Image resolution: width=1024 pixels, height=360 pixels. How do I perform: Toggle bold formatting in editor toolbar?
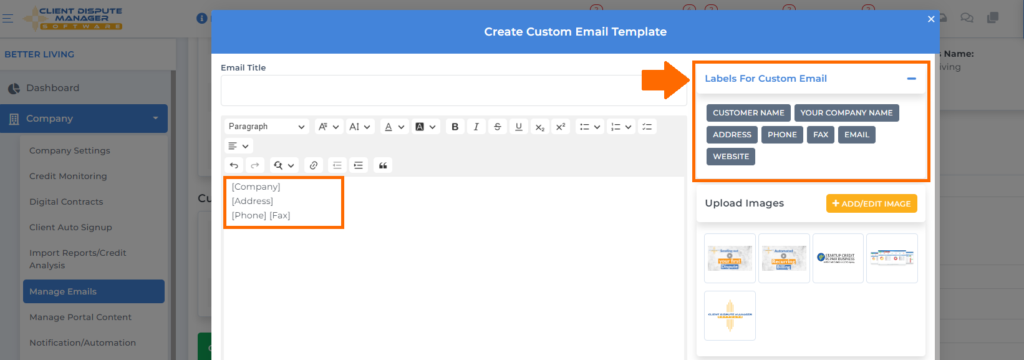pyautogui.click(x=455, y=127)
